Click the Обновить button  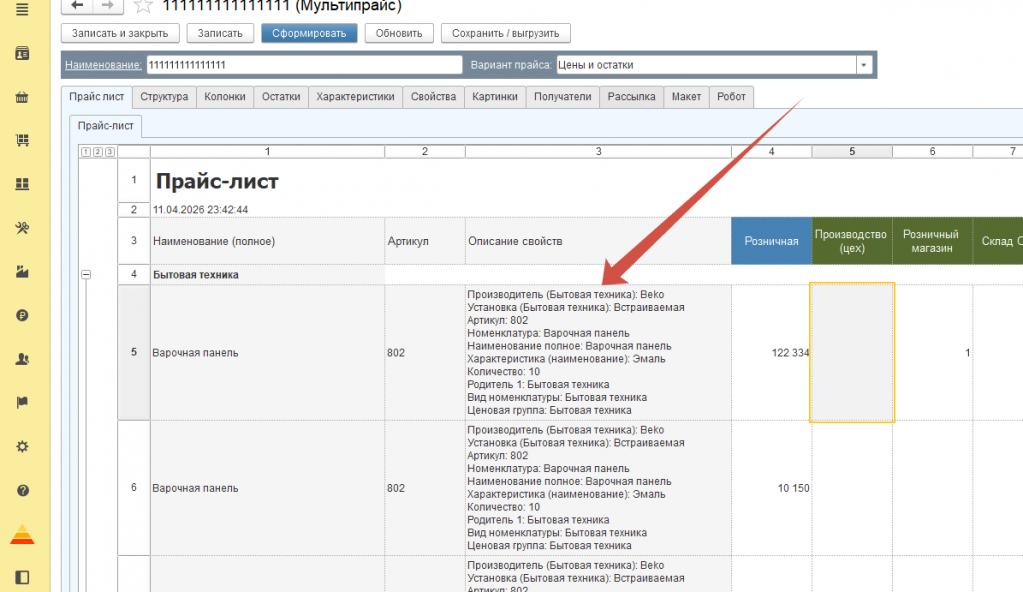399,33
